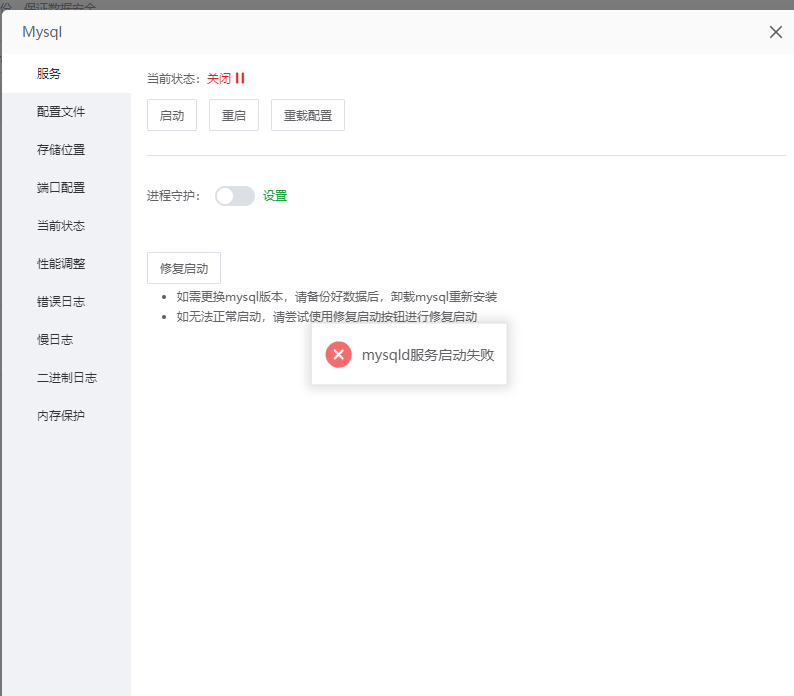Click the red pause status icon
Image resolution: width=794 pixels, height=696 pixels.
click(x=240, y=78)
